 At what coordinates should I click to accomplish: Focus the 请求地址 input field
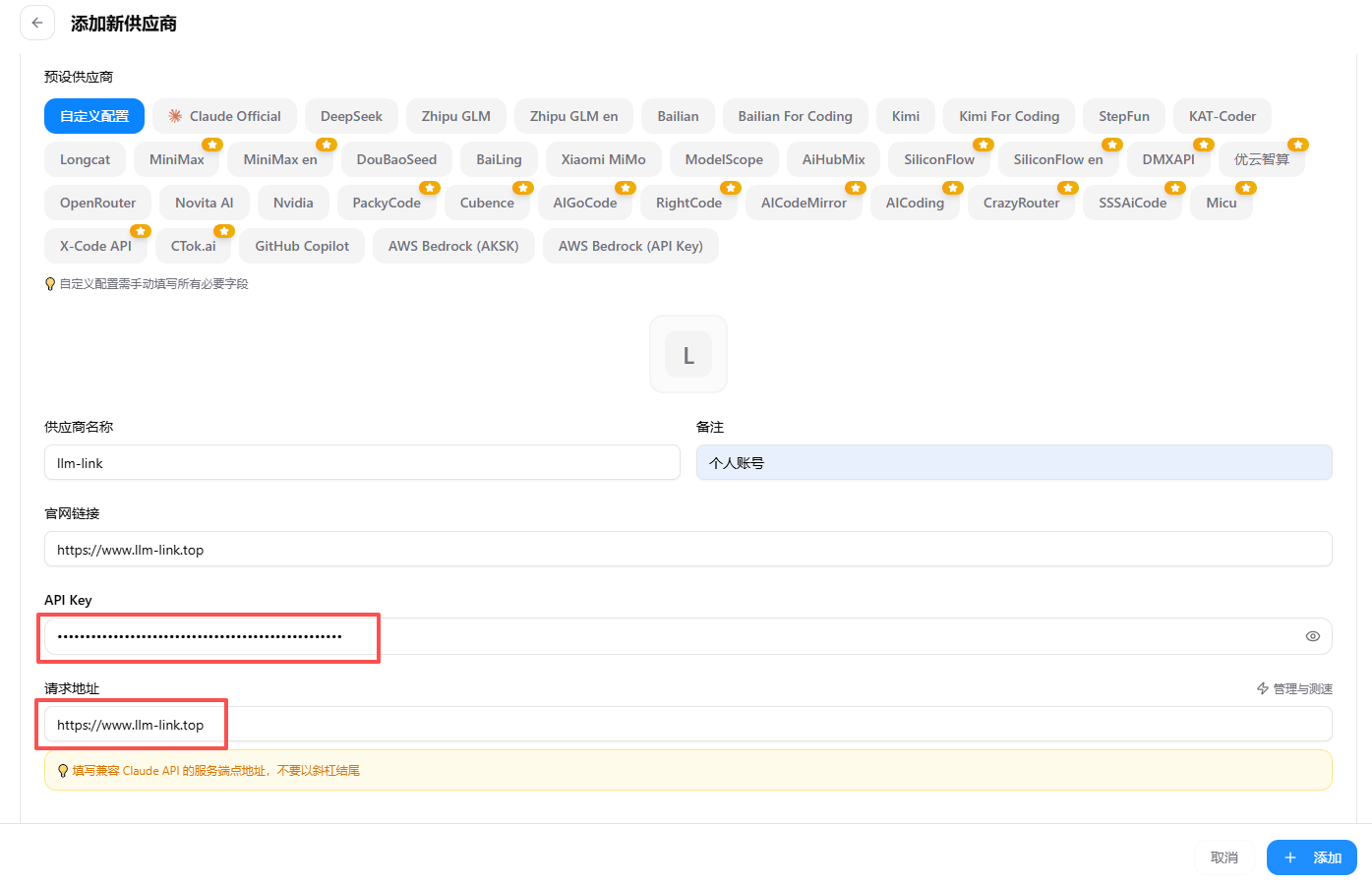pyautogui.click(x=688, y=724)
